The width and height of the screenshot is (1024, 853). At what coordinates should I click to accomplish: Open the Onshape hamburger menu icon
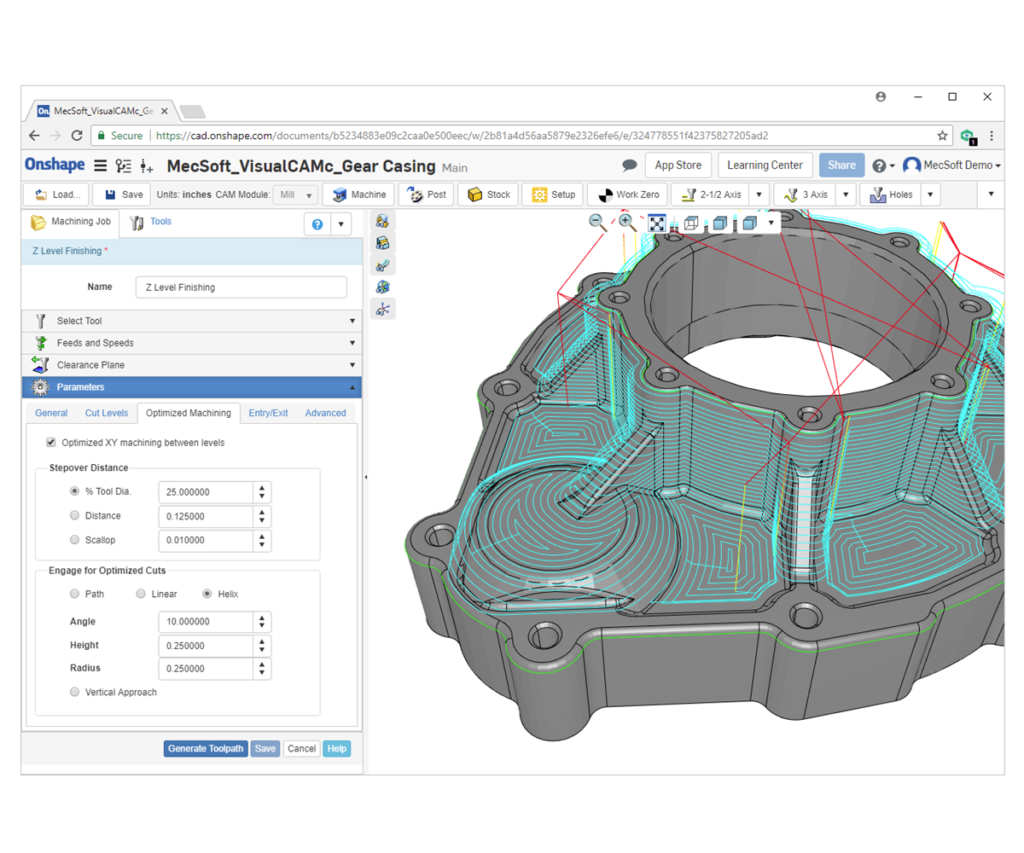[100, 165]
